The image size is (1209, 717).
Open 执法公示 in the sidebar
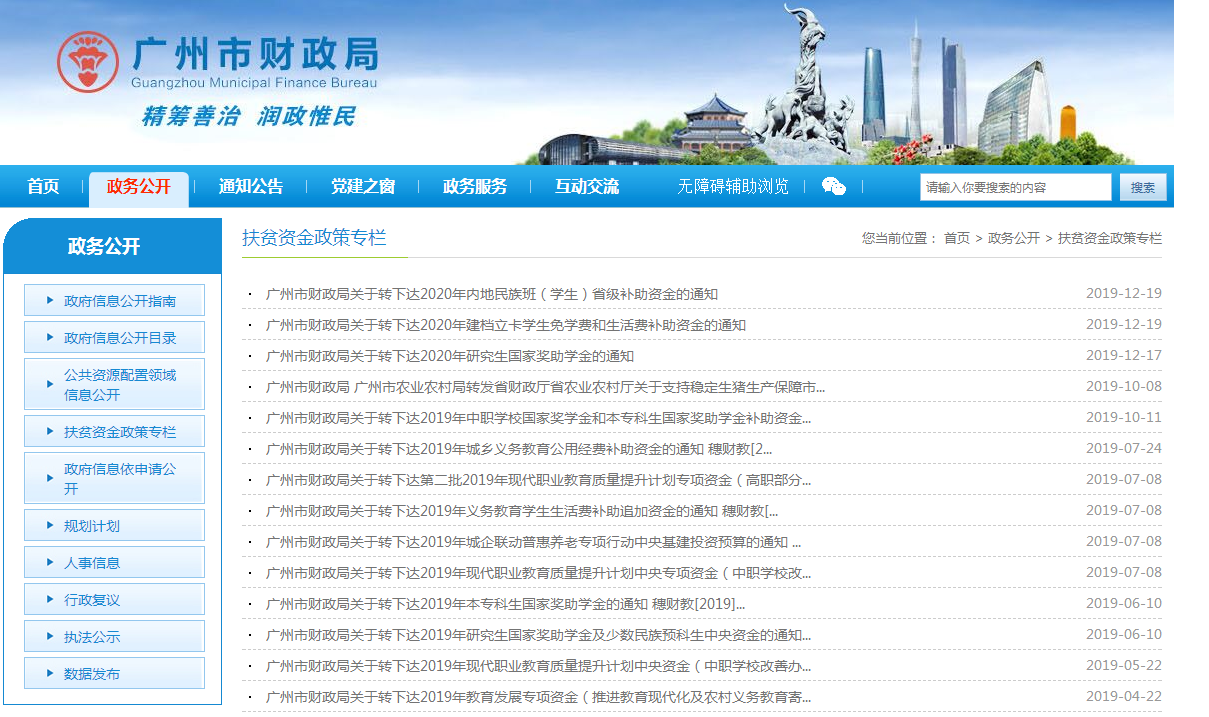[x=92, y=637]
